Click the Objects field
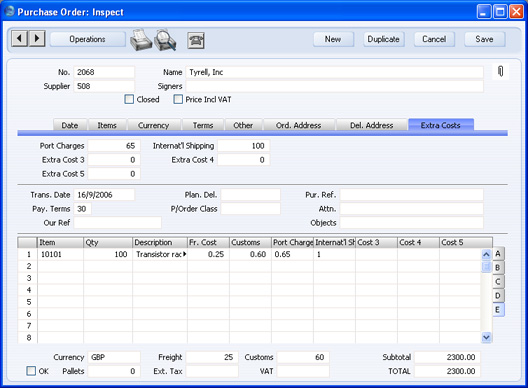The image size is (528, 388). (x=411, y=223)
